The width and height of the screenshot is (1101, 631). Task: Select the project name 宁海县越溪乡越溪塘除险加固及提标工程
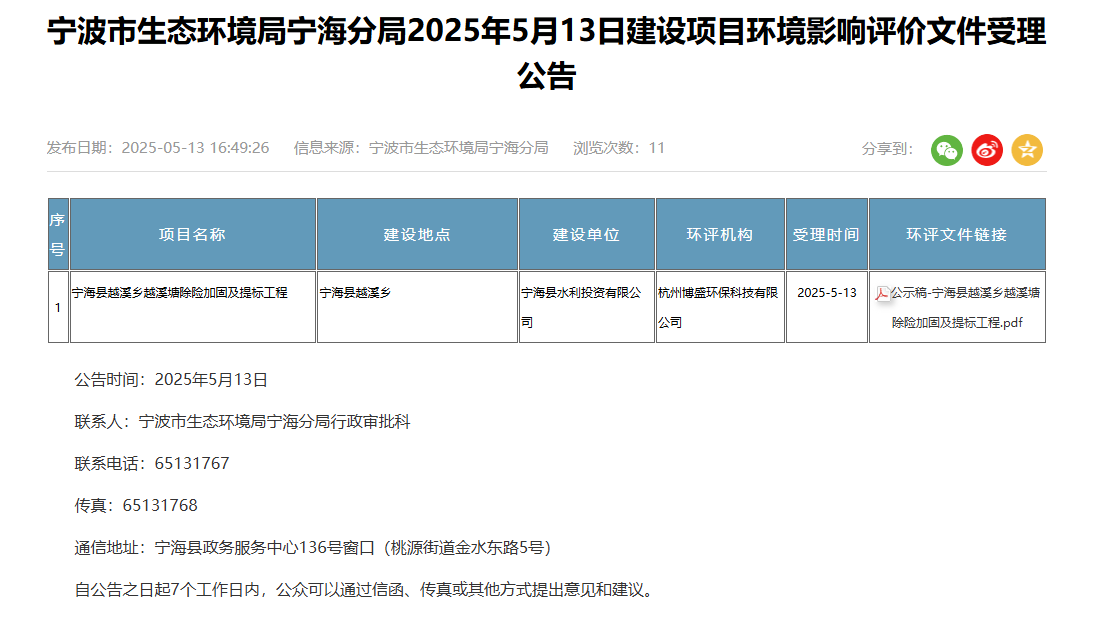pyautogui.click(x=180, y=293)
